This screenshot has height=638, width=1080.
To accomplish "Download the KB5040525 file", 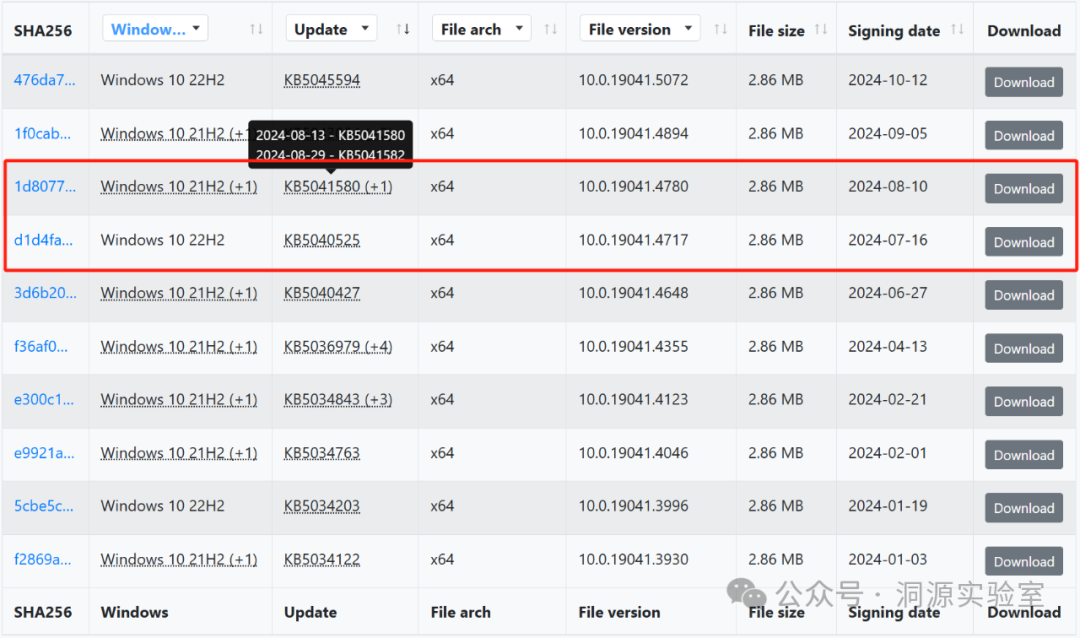I will (1024, 242).
